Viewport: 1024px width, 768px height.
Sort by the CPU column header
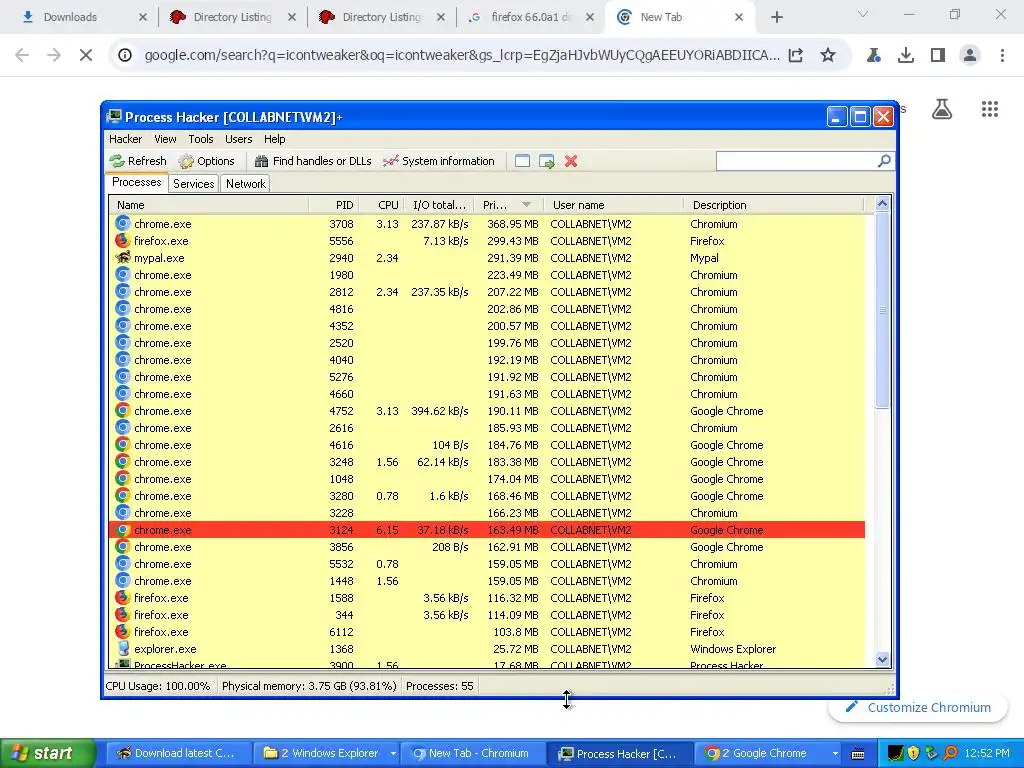coord(382,205)
